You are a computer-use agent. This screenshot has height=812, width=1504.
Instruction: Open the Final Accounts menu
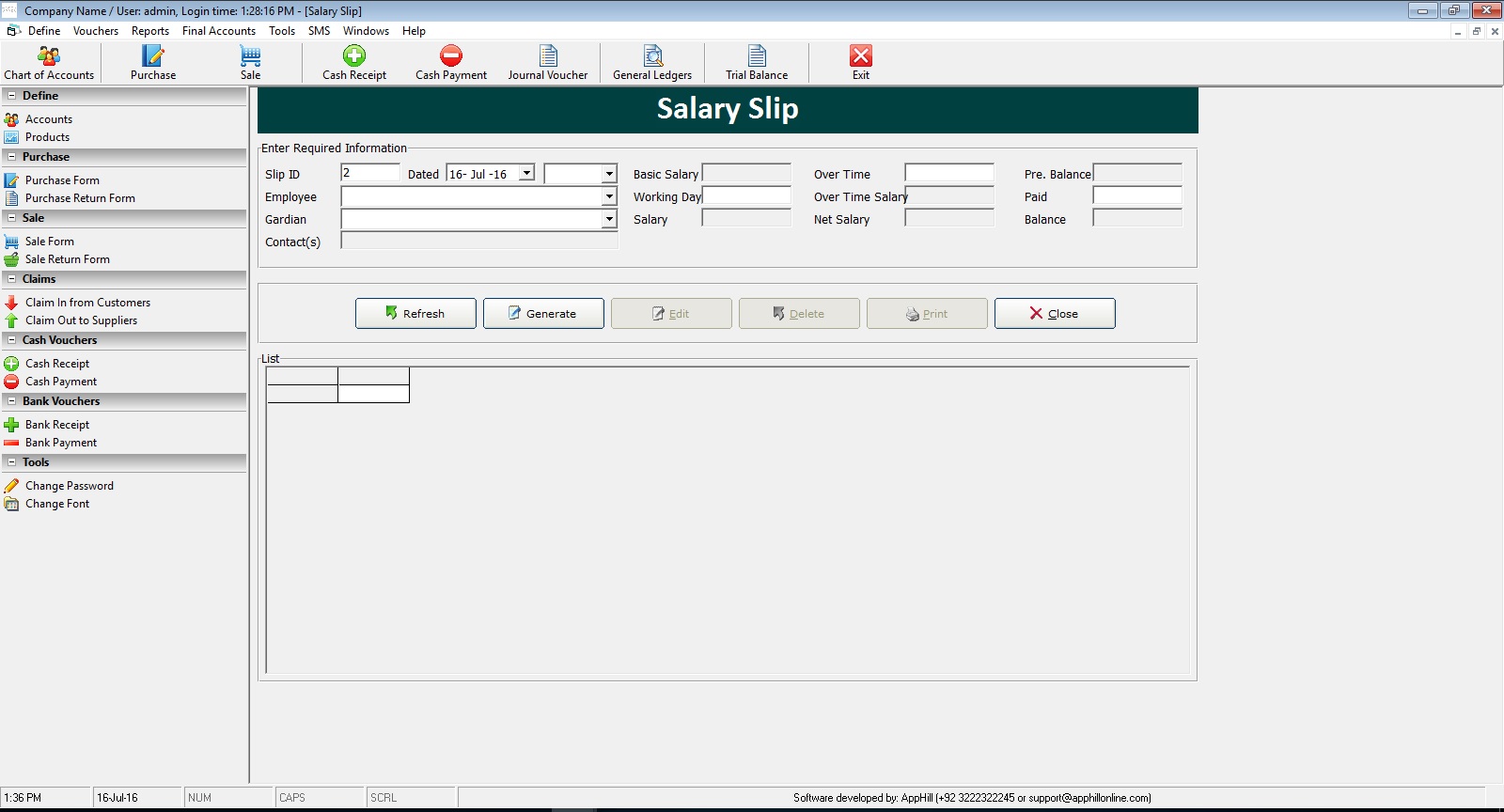[x=218, y=31]
